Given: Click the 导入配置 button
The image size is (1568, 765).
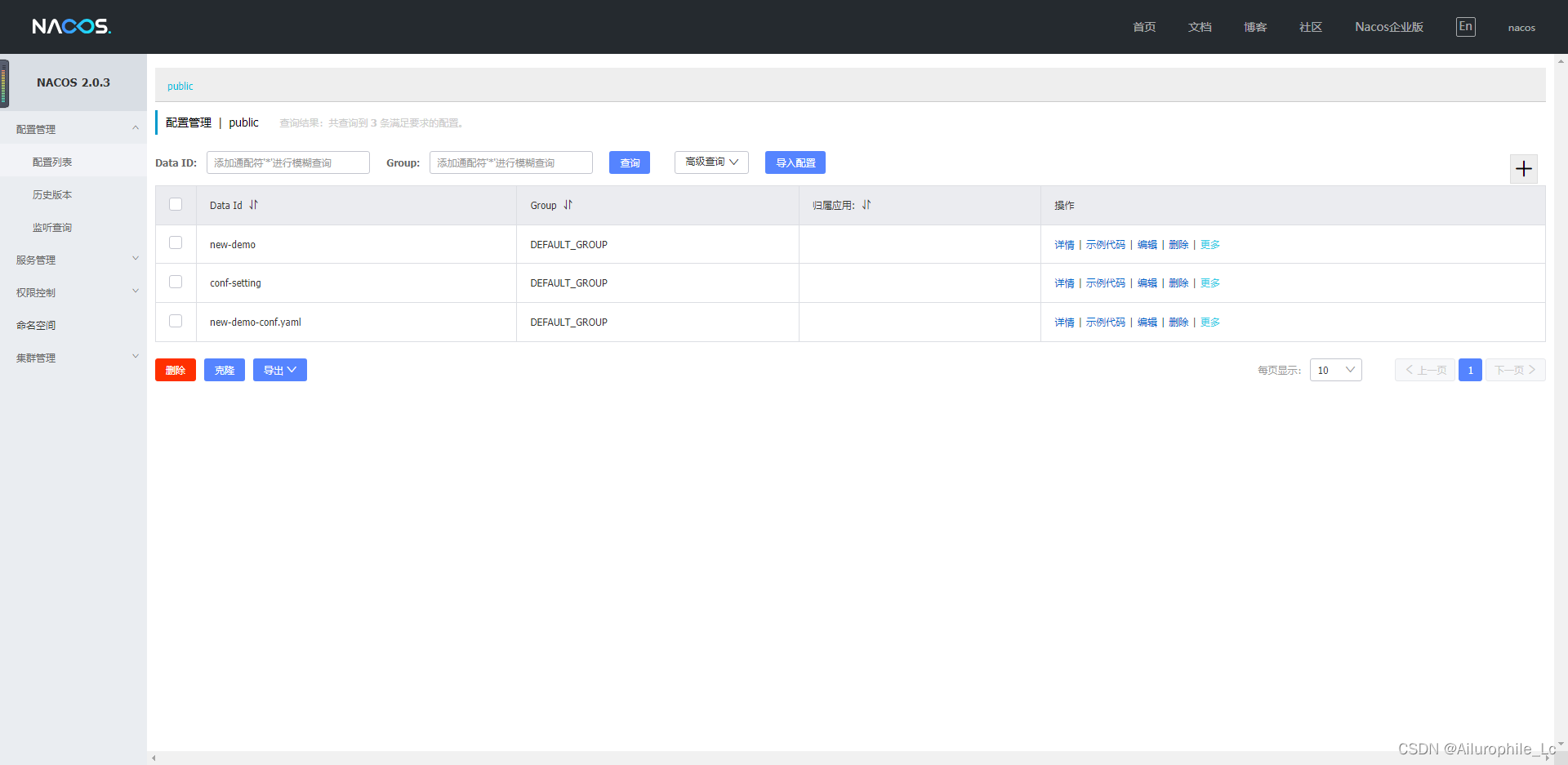Looking at the screenshot, I should (x=795, y=162).
